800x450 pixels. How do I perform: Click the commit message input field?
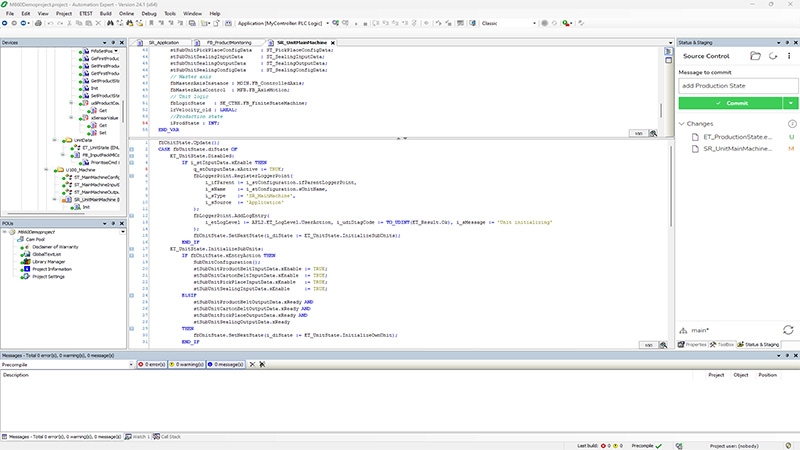tap(738, 86)
